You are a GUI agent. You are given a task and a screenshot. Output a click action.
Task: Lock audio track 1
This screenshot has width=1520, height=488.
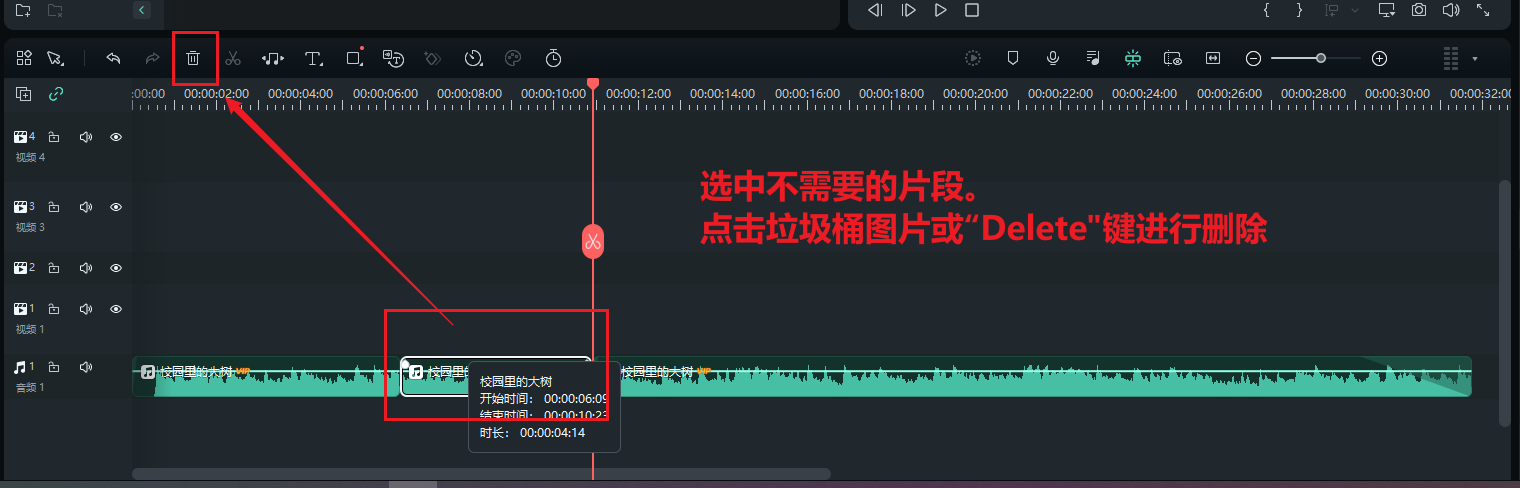coord(54,367)
